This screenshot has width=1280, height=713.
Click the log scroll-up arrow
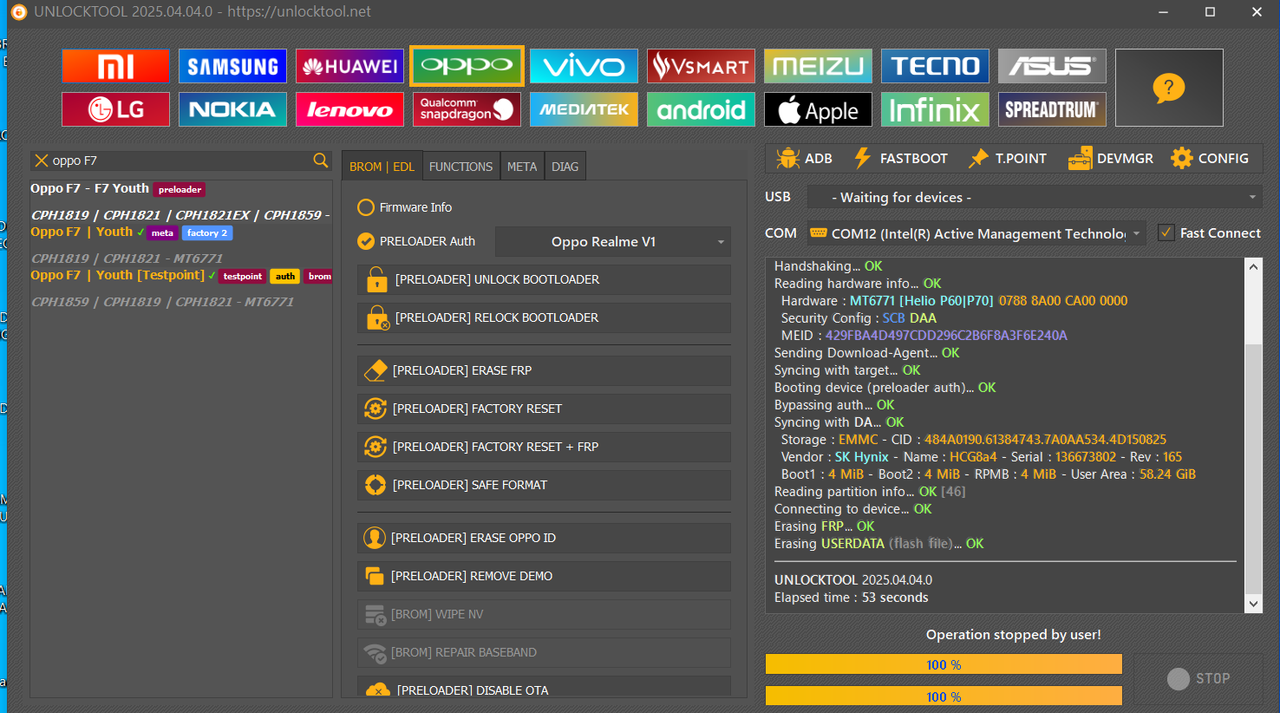(x=1253, y=267)
